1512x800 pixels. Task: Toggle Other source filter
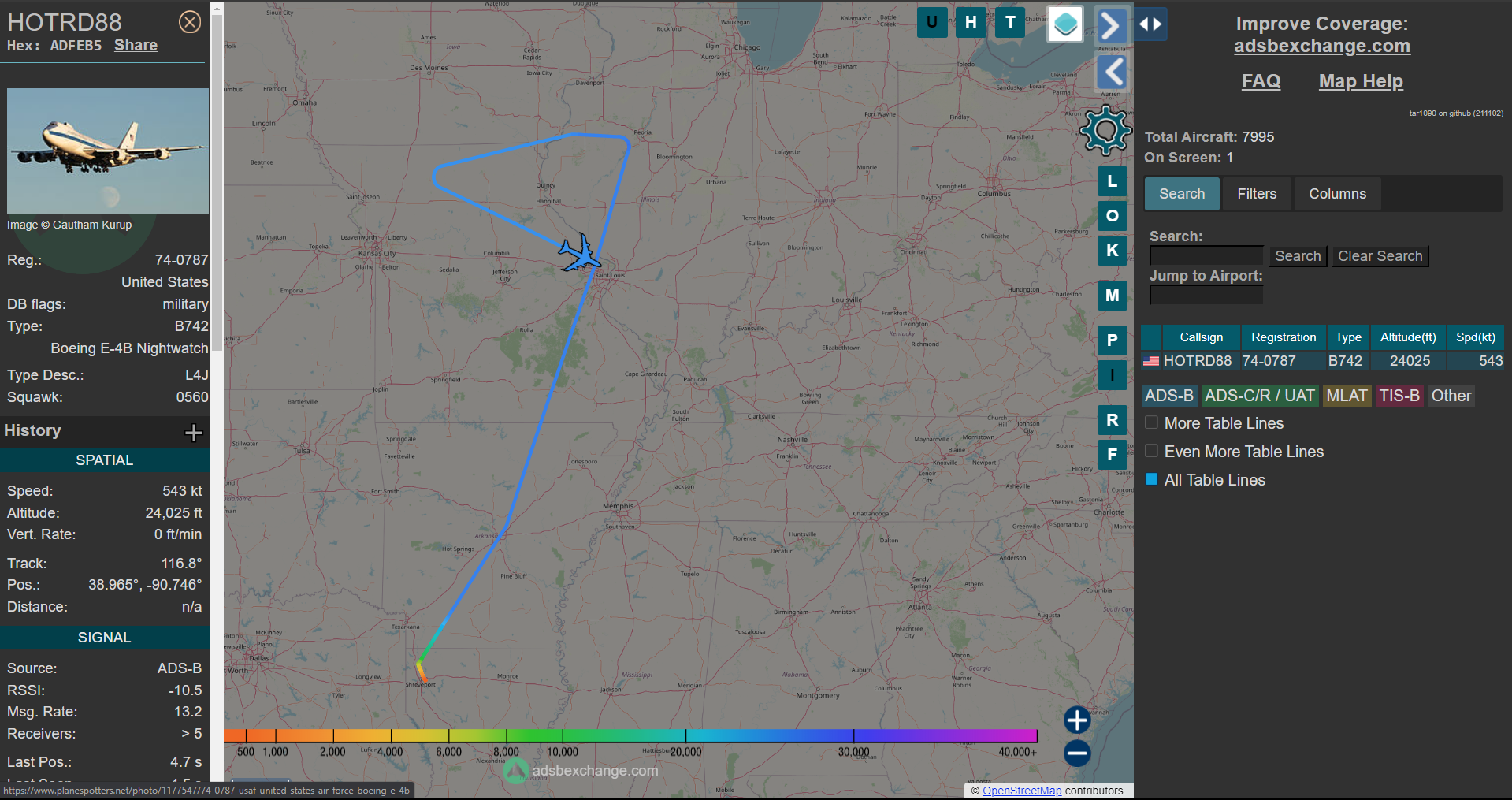click(1451, 396)
